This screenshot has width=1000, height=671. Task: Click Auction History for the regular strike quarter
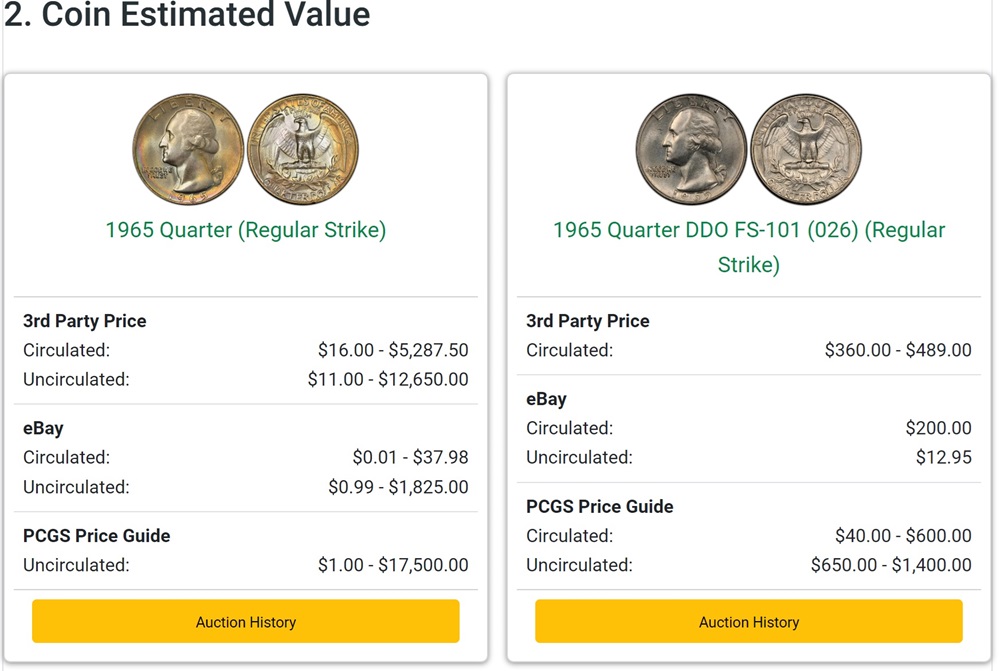tap(245, 621)
